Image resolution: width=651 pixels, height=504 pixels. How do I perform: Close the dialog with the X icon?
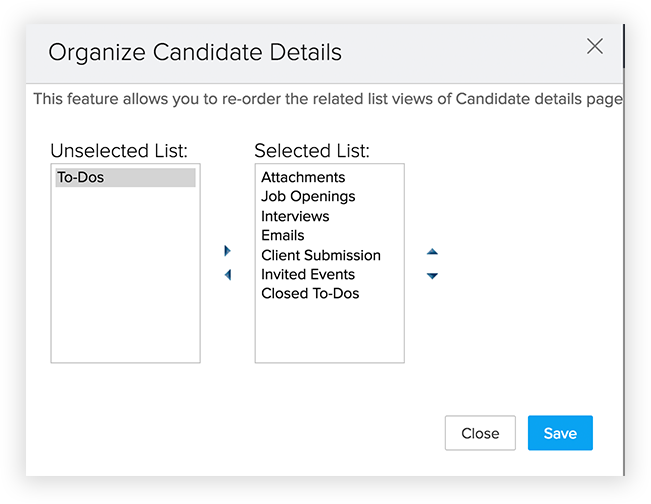pyautogui.click(x=595, y=46)
